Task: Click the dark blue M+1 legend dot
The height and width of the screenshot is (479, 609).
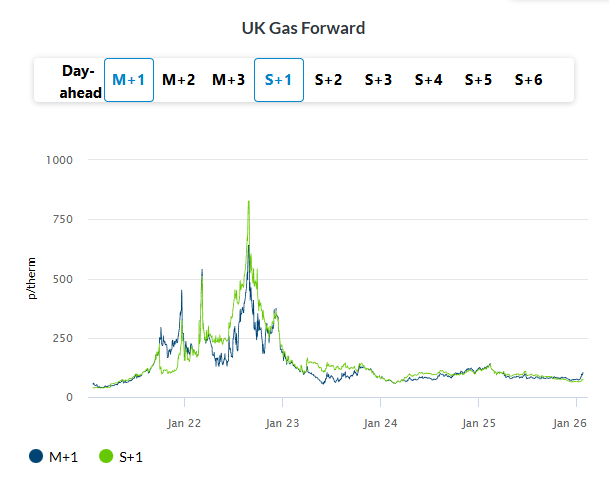Action: click(x=37, y=457)
